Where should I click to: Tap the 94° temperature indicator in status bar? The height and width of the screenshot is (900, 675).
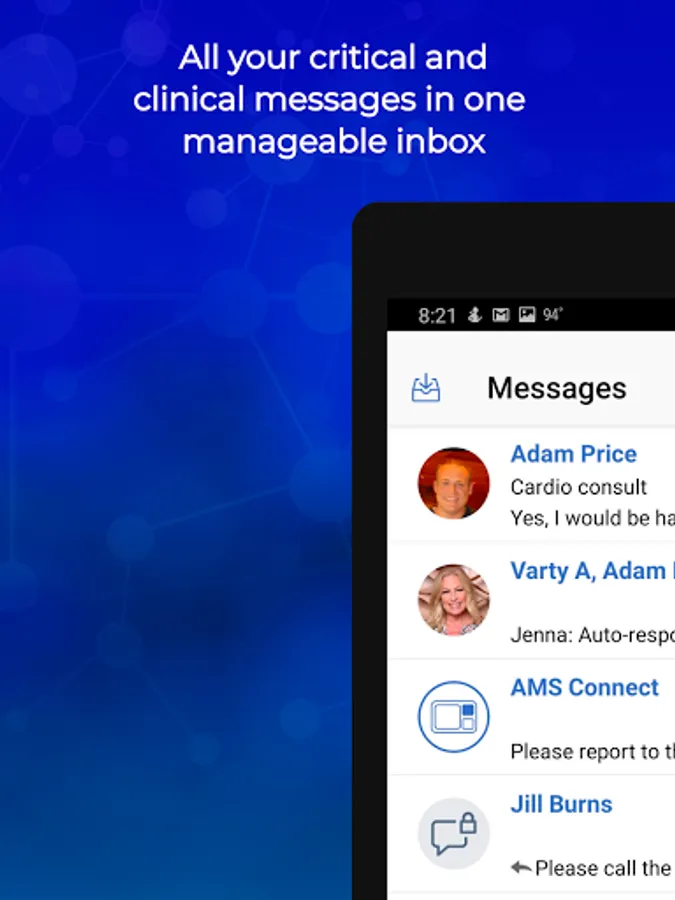pyautogui.click(x=553, y=315)
